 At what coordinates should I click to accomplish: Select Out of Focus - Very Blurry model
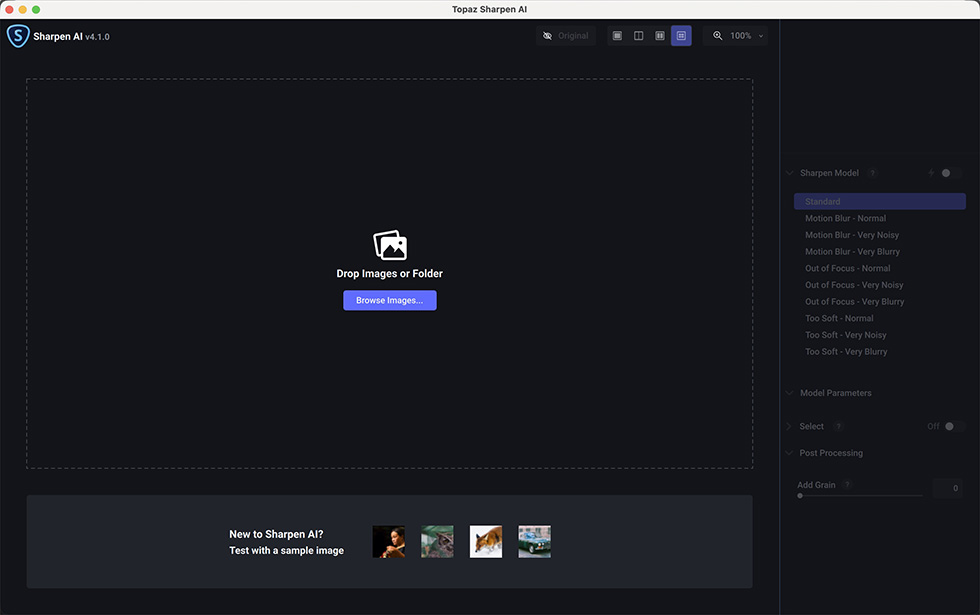[x=879, y=301]
